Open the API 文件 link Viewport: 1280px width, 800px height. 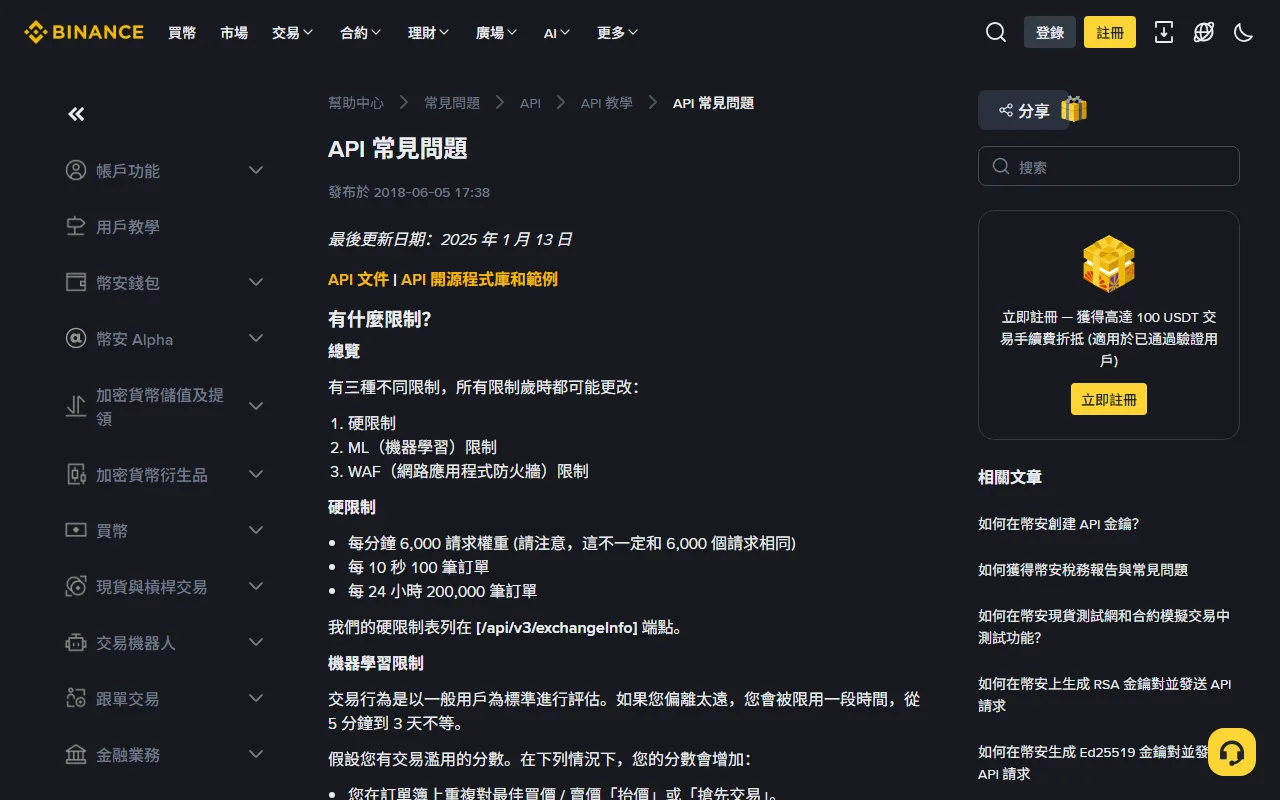[358, 279]
